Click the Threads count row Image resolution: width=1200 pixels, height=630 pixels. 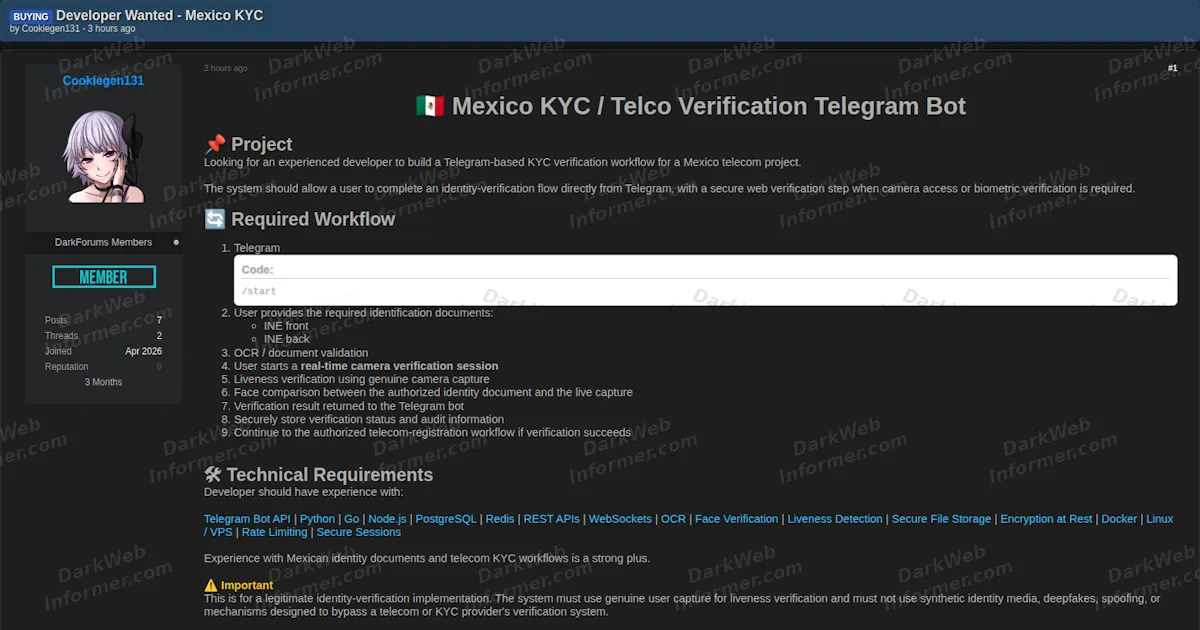(x=103, y=336)
